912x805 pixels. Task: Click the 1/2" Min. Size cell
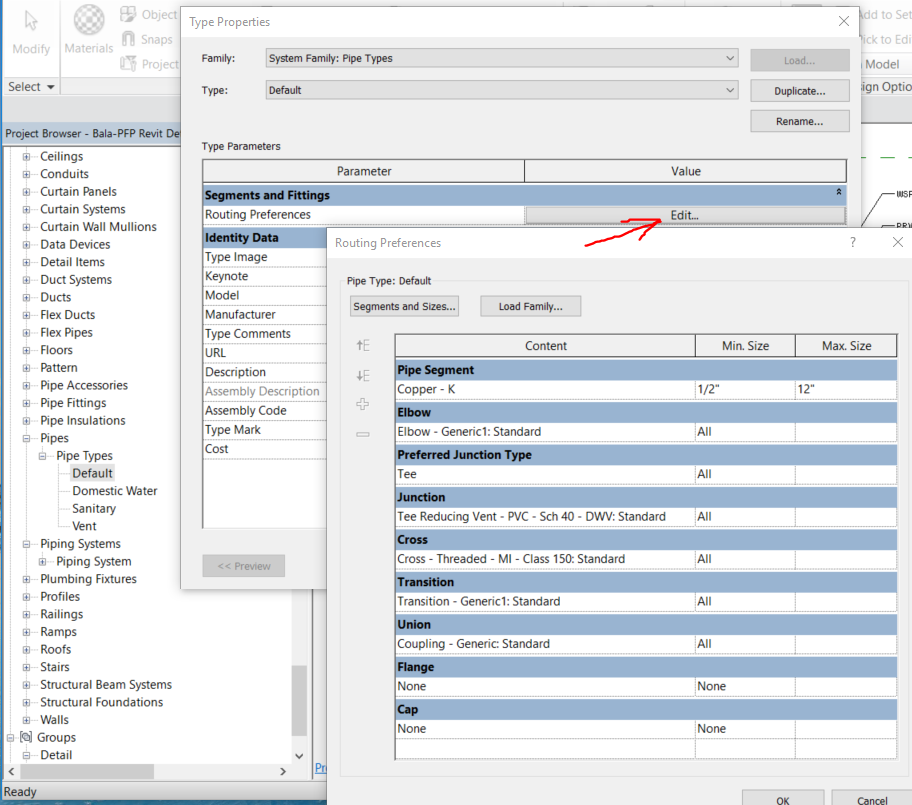tap(745, 389)
